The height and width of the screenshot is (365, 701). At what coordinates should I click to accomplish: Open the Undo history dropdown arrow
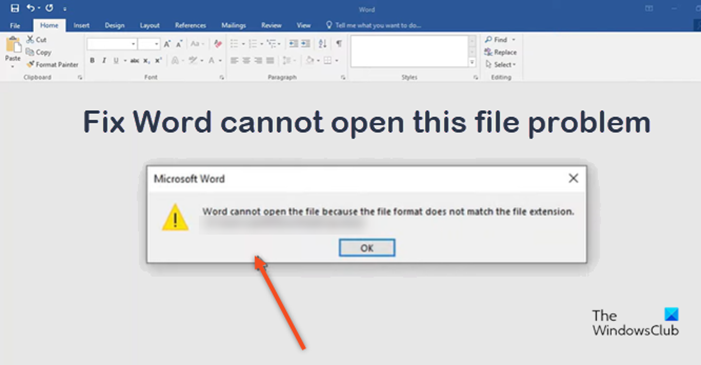39,8
